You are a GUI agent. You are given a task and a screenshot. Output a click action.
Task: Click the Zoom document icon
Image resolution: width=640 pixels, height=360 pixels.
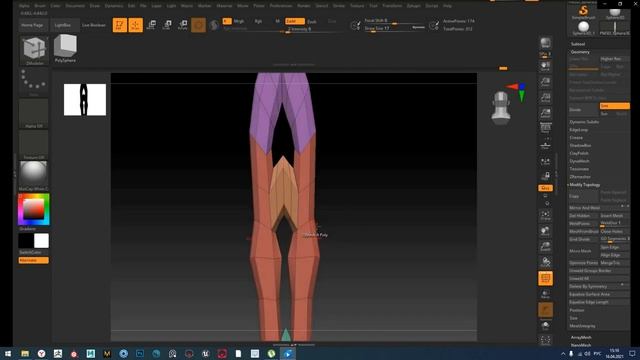coord(545,82)
